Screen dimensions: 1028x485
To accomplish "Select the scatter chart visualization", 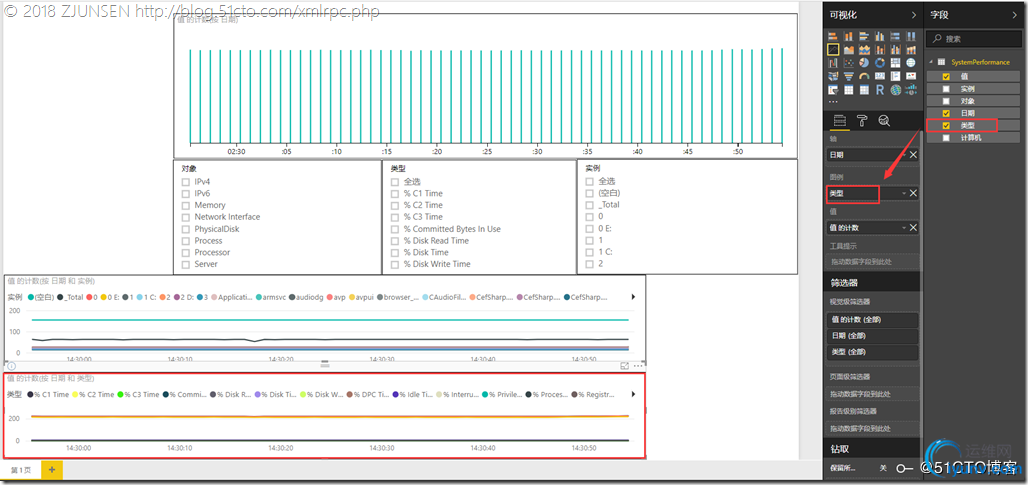I will point(848,63).
